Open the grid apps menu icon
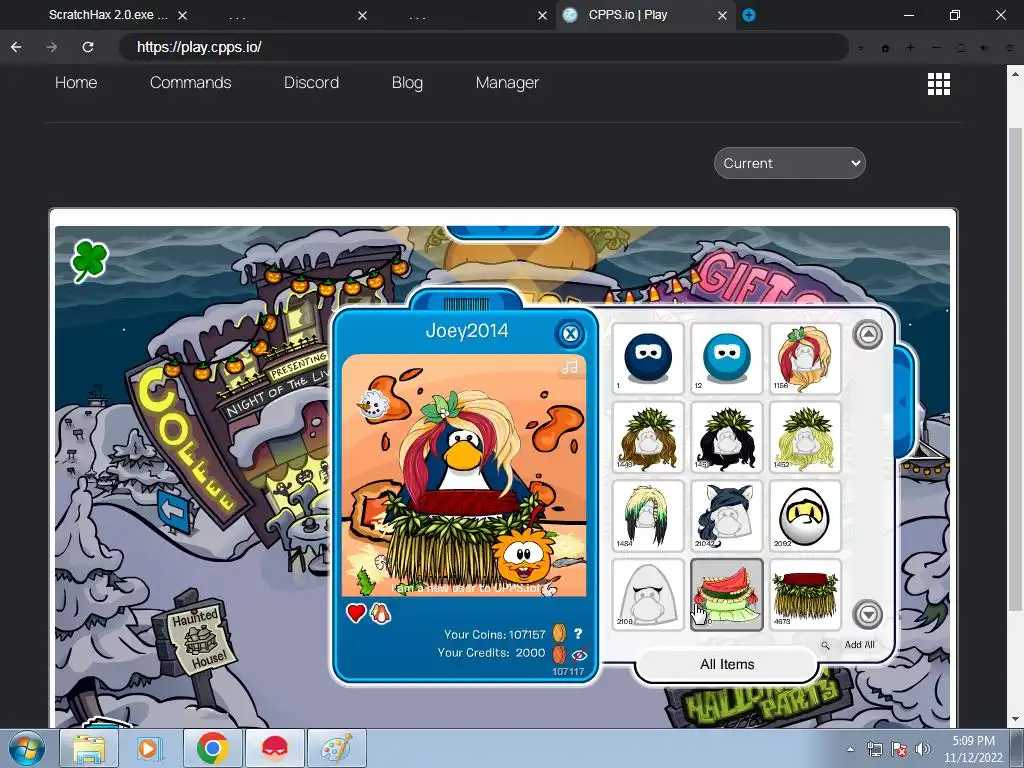The image size is (1024, 768). point(938,84)
